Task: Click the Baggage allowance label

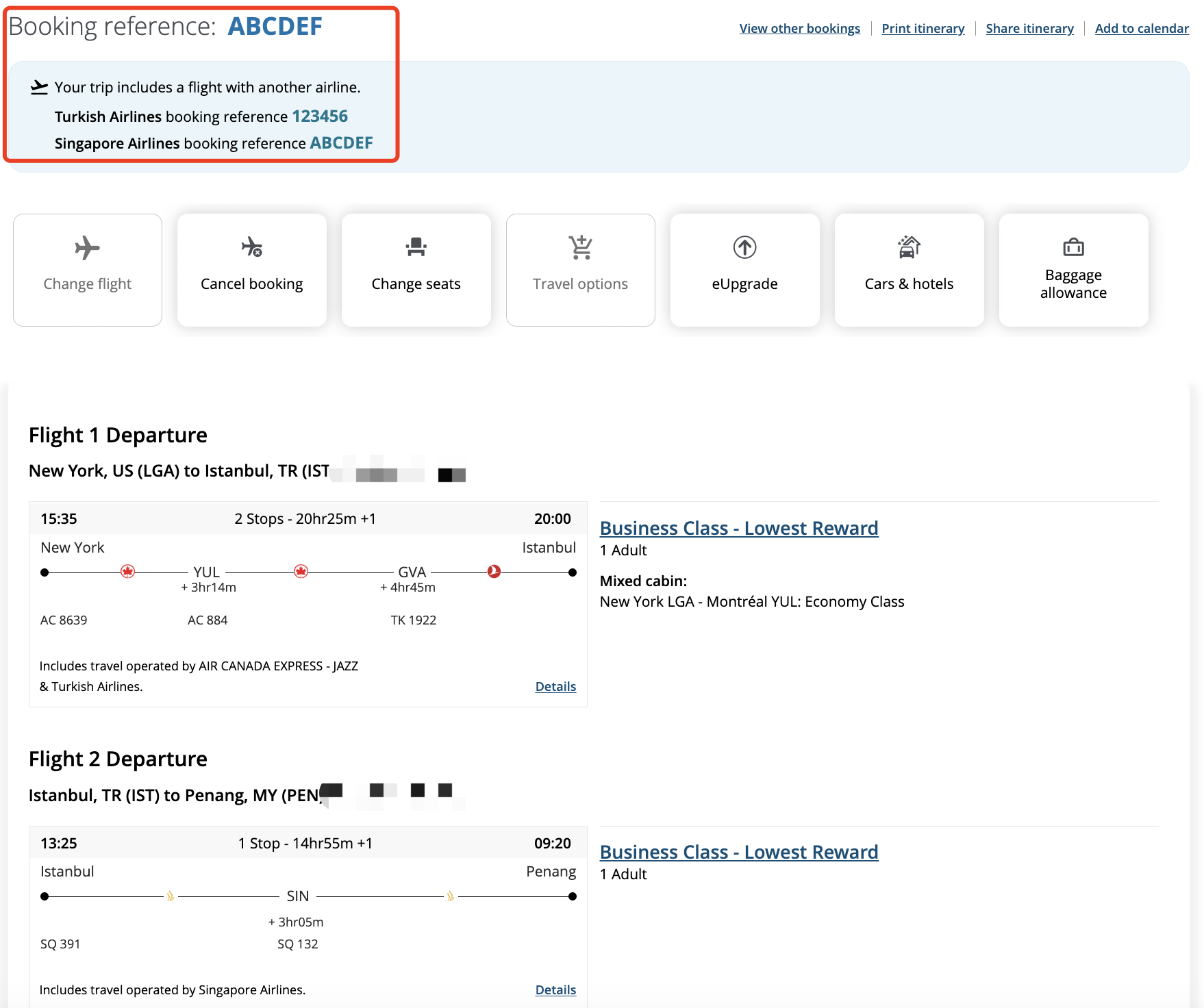Action: click(1073, 283)
